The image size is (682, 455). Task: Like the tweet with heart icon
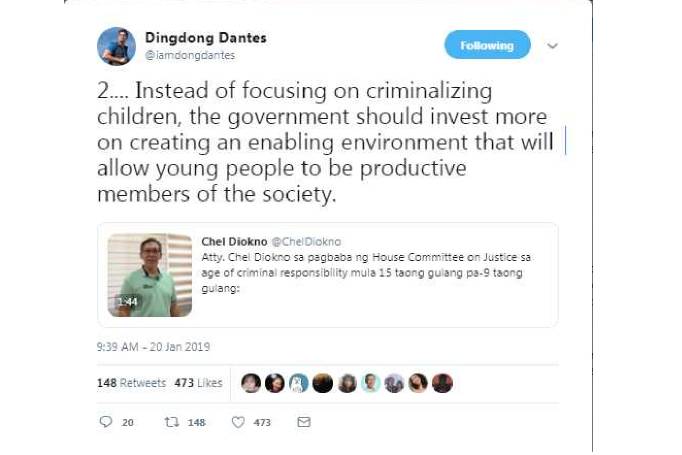point(238,422)
